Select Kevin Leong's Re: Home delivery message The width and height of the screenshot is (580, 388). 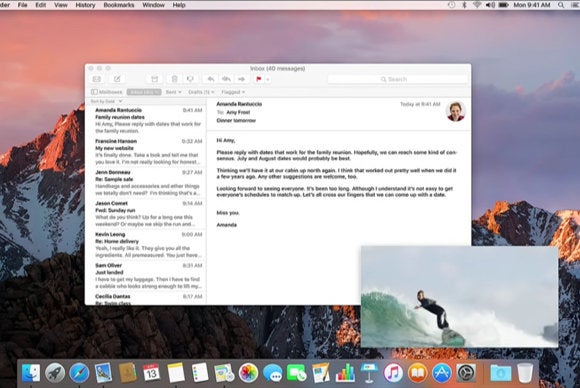(148, 244)
